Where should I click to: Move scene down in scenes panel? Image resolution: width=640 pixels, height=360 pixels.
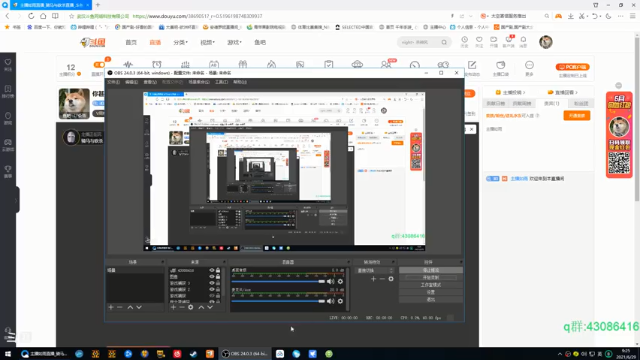coord(139,307)
